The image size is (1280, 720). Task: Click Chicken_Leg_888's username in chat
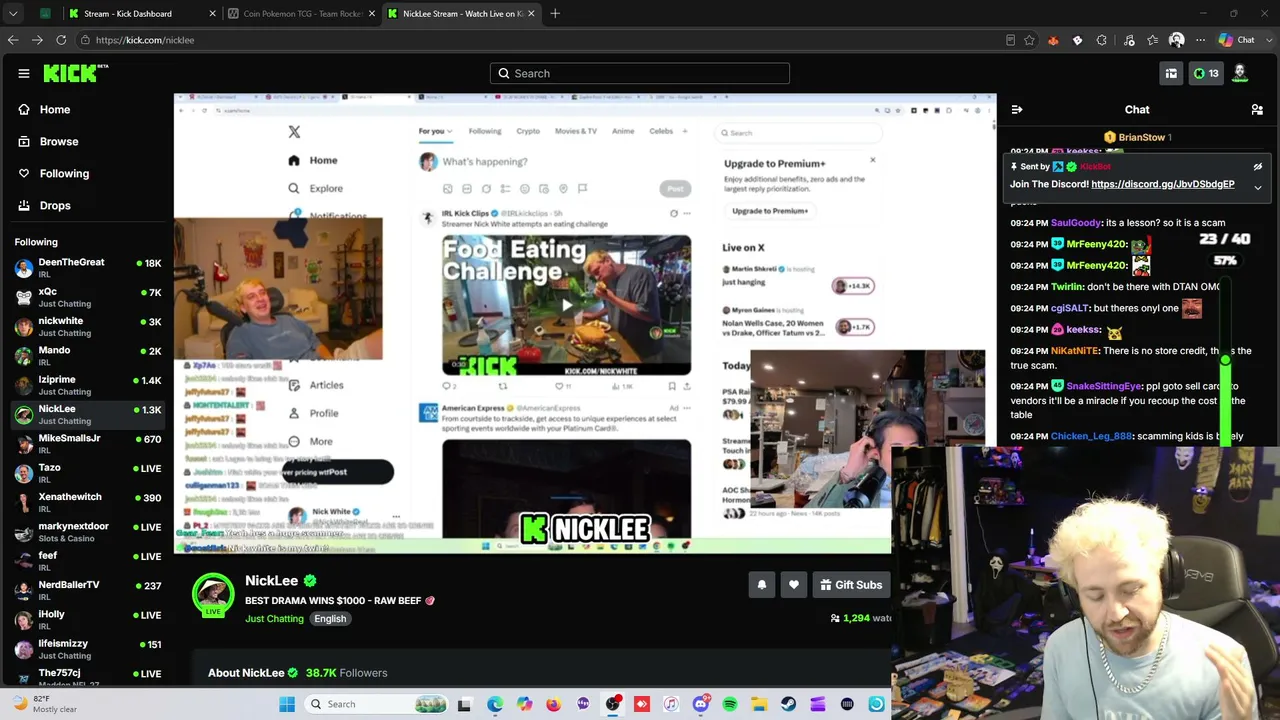(1091, 437)
